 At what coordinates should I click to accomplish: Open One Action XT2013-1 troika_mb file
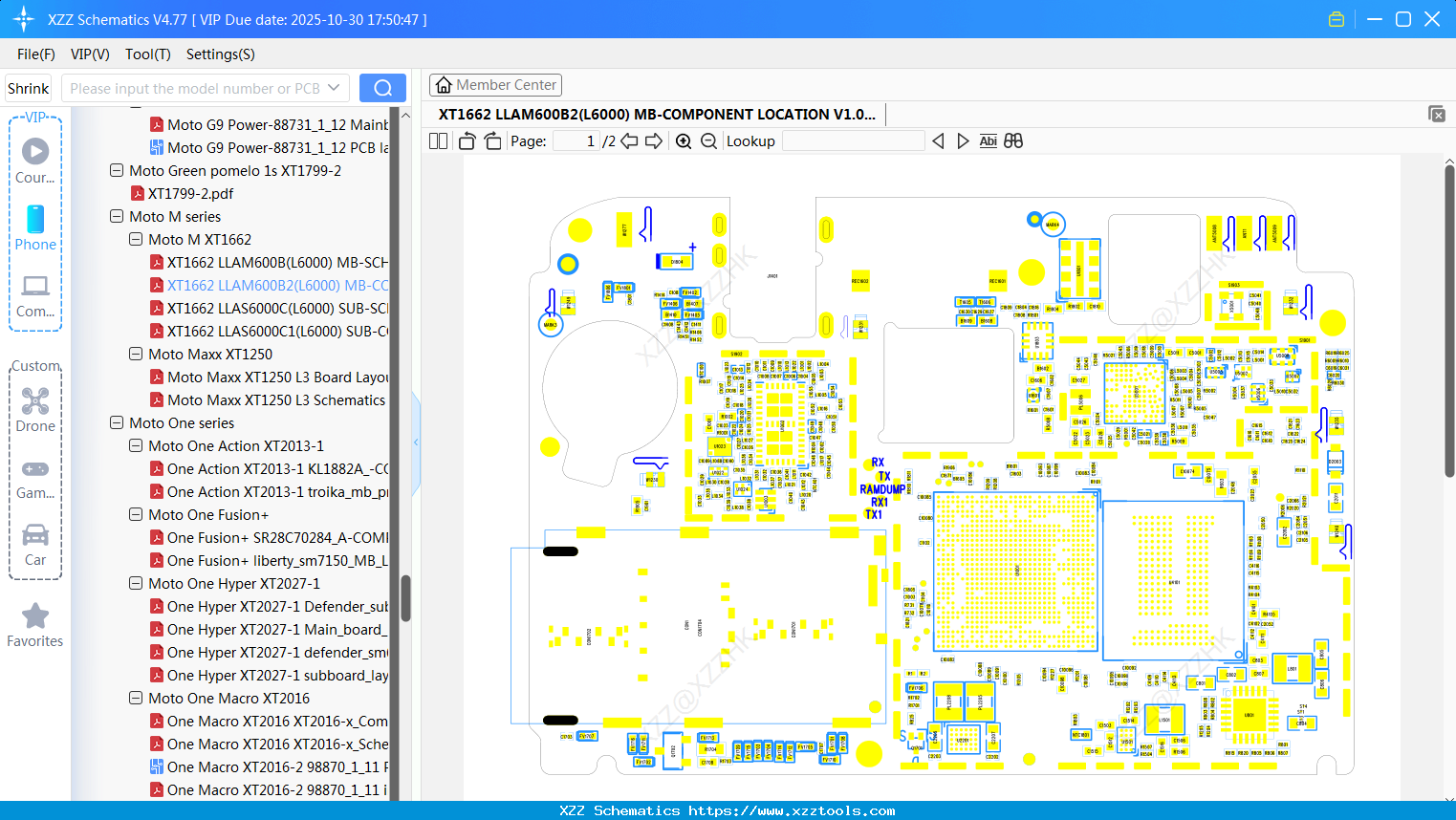coord(270,492)
